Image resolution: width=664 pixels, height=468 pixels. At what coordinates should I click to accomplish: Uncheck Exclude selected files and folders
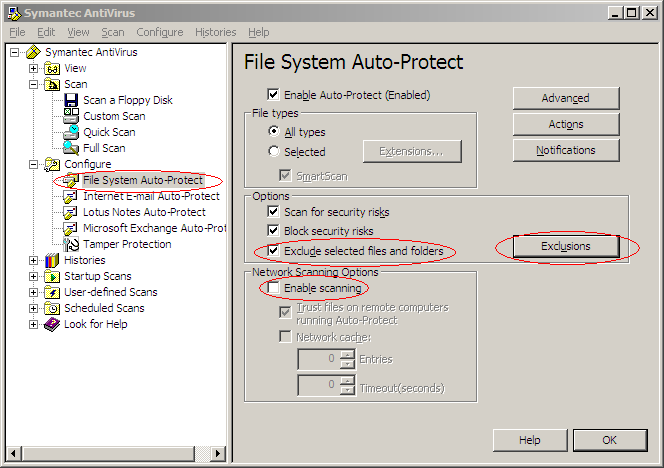[x=274, y=250]
